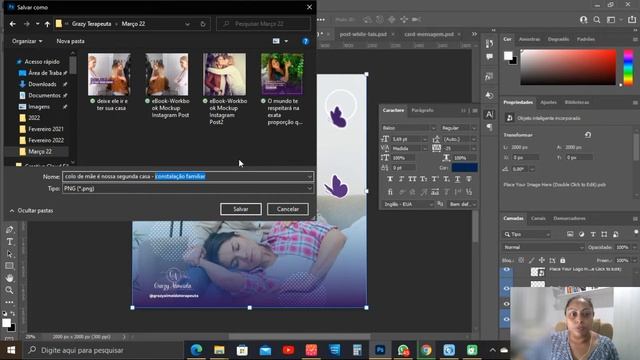Filter layers by smart object icon
The image size is (640, 360).
click(x=616, y=234)
